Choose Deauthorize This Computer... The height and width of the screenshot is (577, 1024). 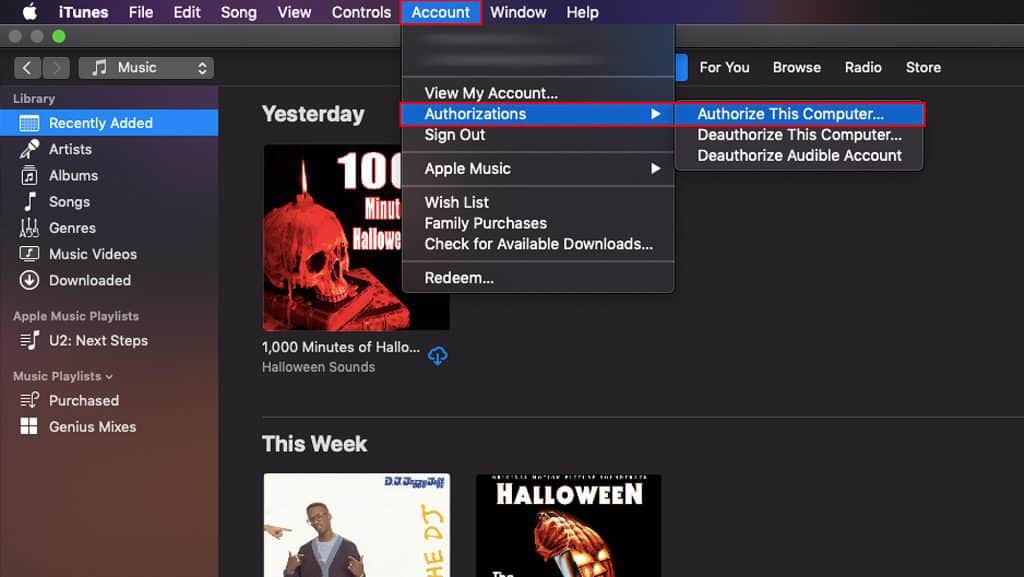(x=799, y=134)
